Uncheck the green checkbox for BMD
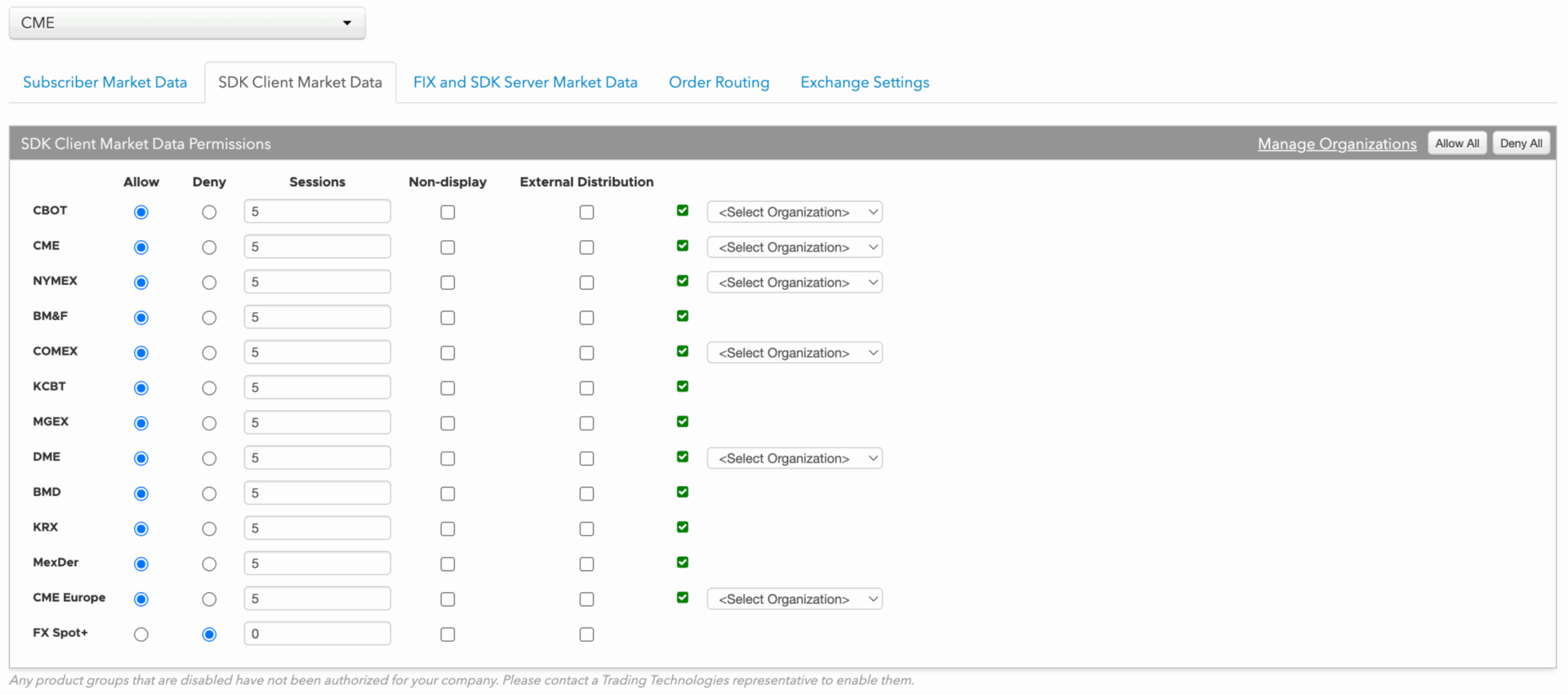Viewport: 1568px width, 695px height. [683, 492]
